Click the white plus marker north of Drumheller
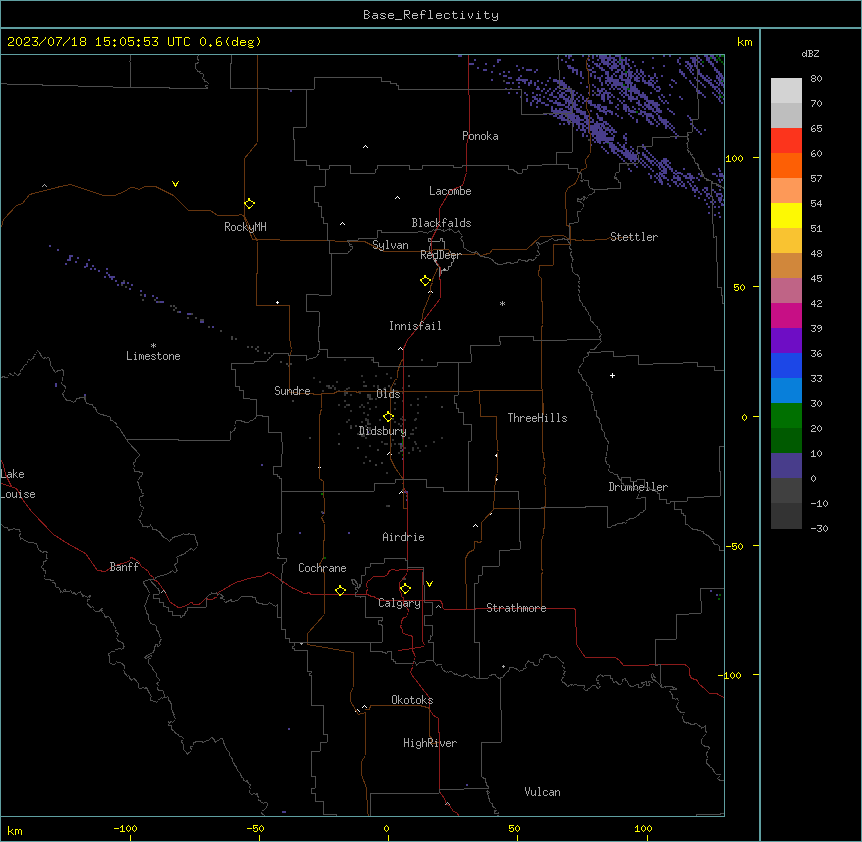The width and height of the screenshot is (862, 842). click(612, 375)
